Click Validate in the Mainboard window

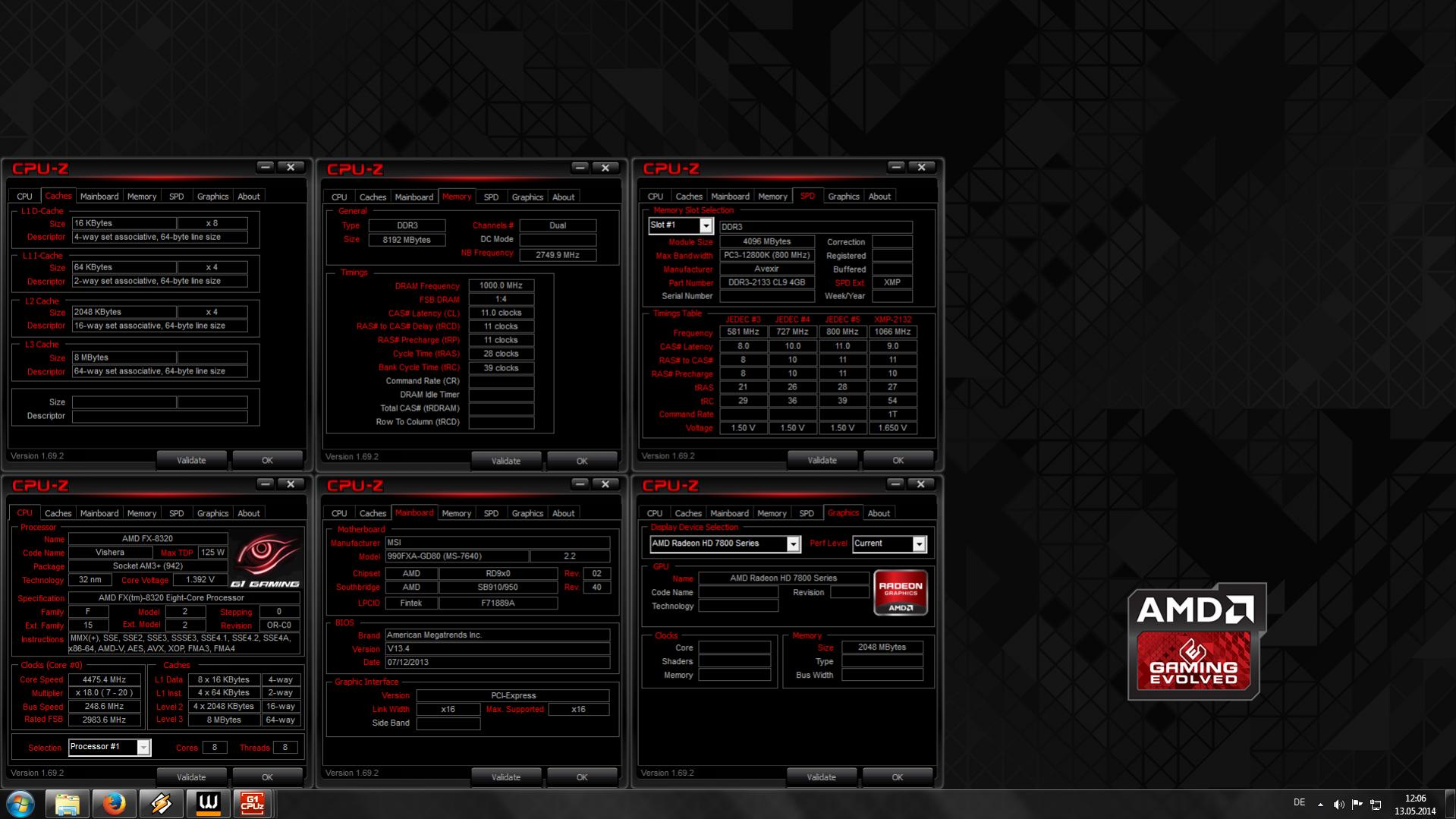pos(506,777)
